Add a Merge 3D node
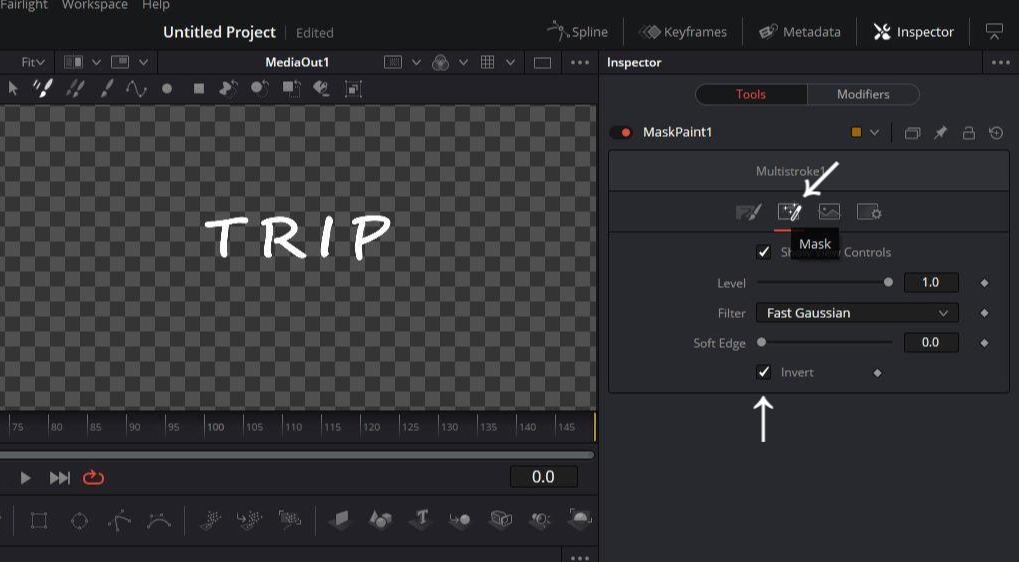Screen dimensions: 1019x562 [459, 520]
